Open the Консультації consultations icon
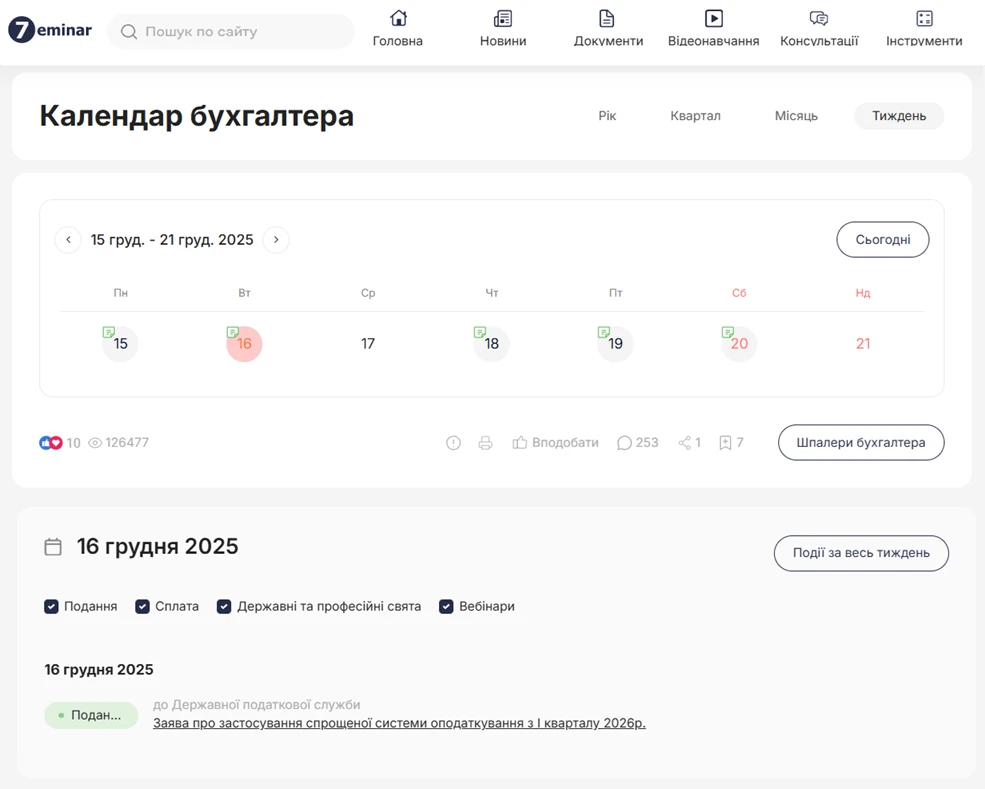Screen dimensions: 985x789 [x=818, y=20]
